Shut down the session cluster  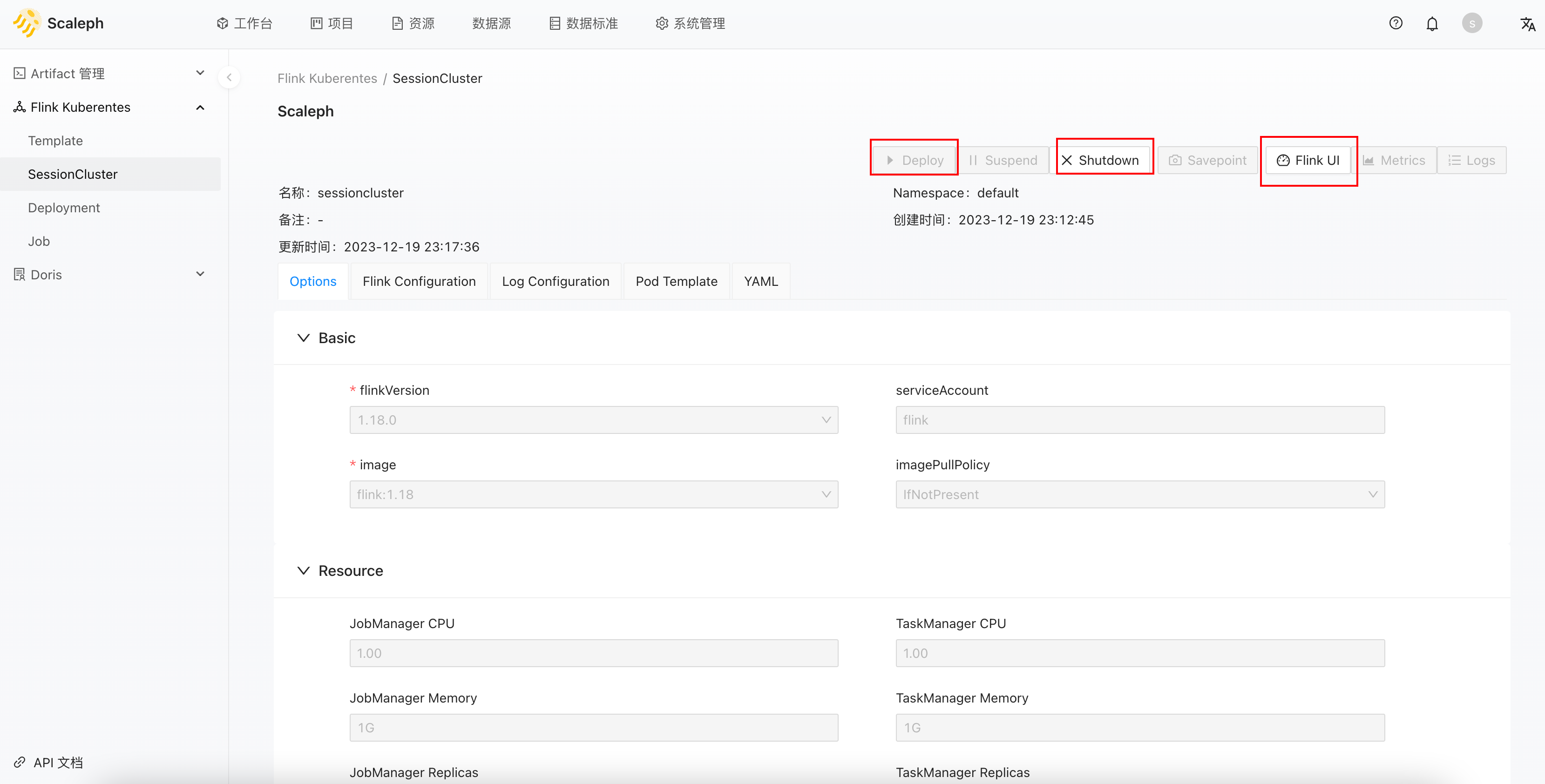click(1101, 160)
